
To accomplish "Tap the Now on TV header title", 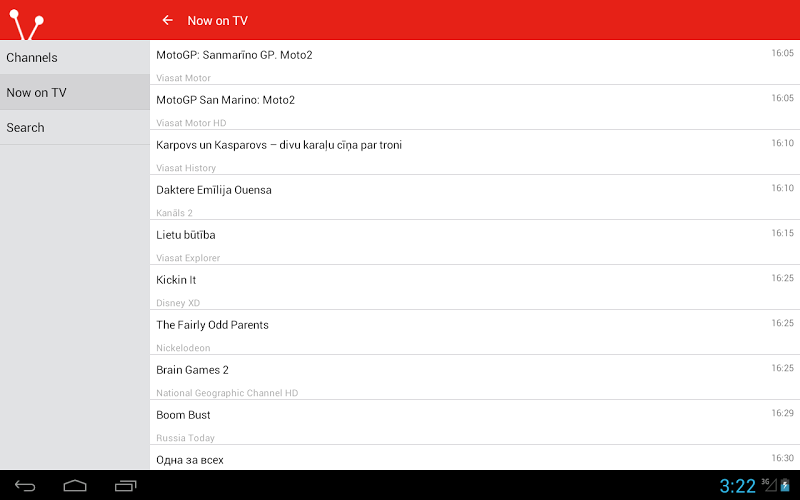I will [217, 20].
